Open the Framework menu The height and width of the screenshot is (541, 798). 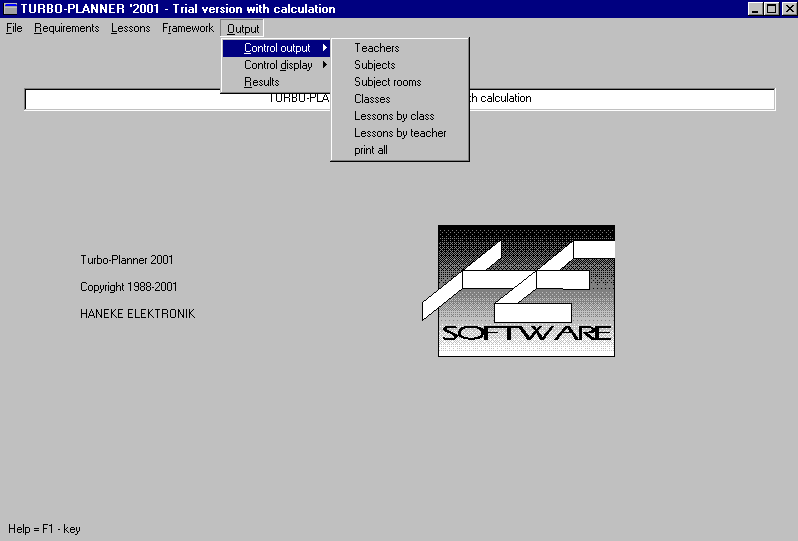coord(187,28)
